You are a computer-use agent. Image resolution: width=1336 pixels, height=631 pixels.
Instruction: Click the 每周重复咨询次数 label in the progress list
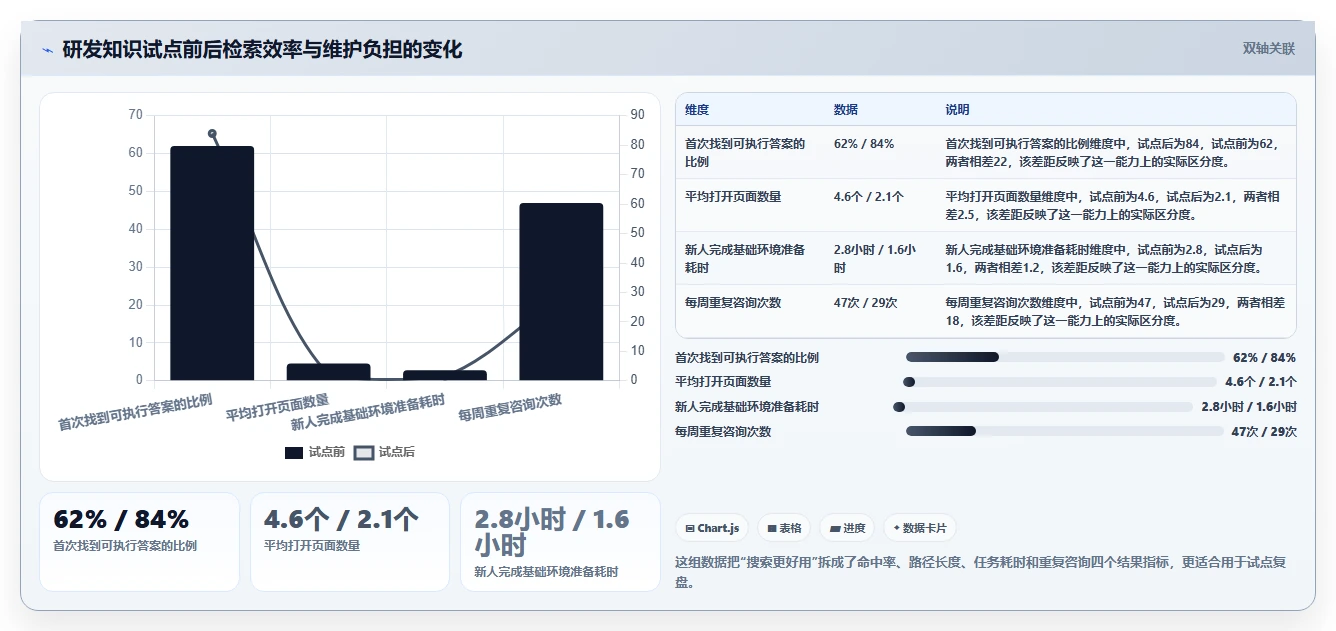[x=723, y=431]
